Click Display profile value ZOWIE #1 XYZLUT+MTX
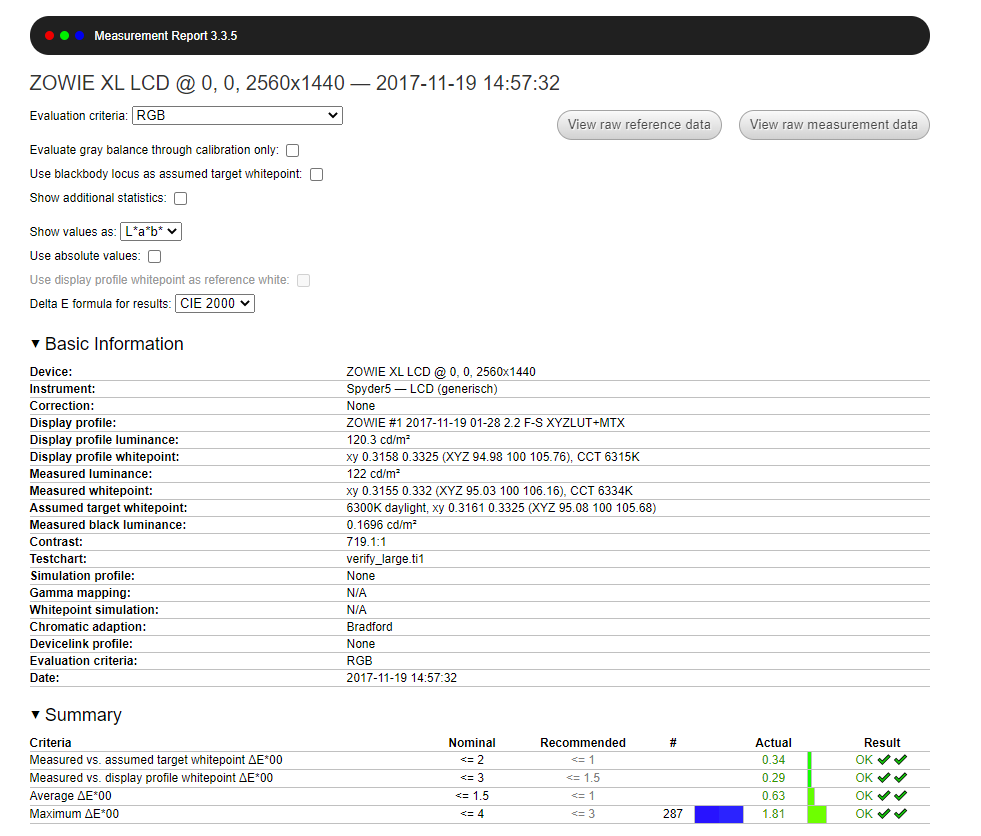Viewport: 981px width, 836px height. click(485, 423)
